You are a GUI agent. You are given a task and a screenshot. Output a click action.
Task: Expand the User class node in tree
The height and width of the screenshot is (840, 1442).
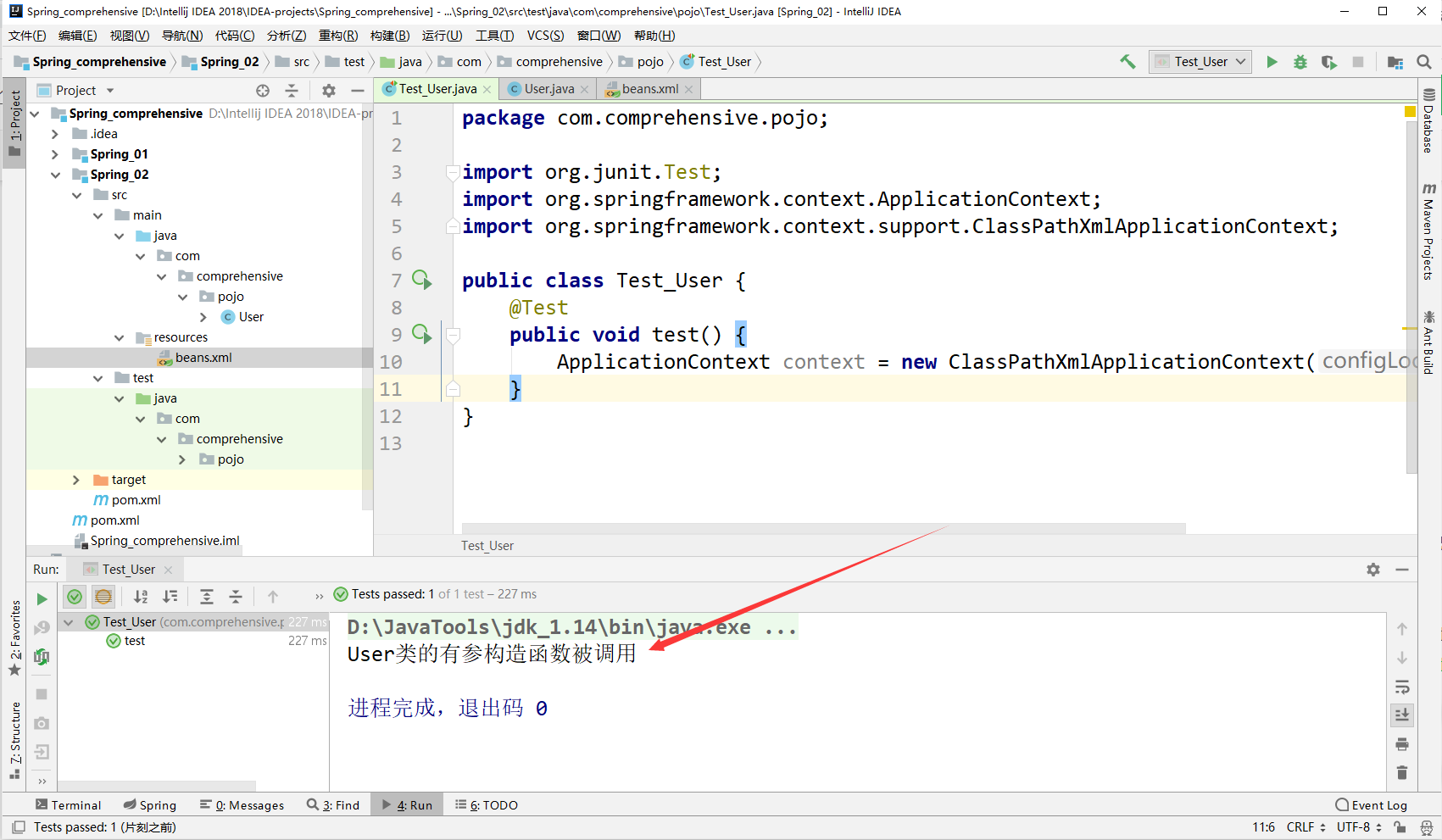[203, 317]
